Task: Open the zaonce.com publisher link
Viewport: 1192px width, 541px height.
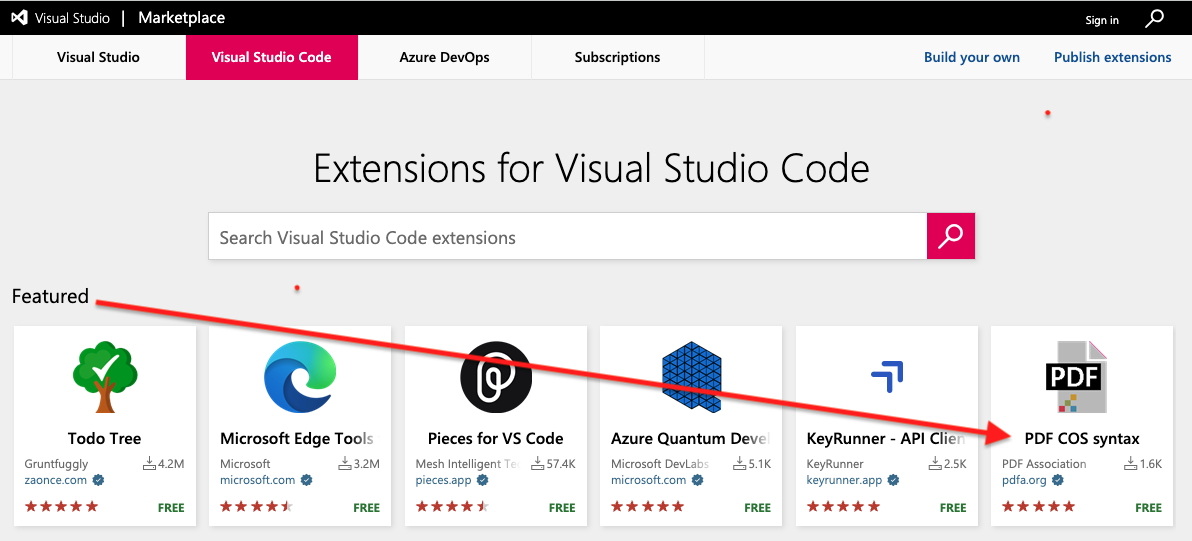Action: coord(55,480)
